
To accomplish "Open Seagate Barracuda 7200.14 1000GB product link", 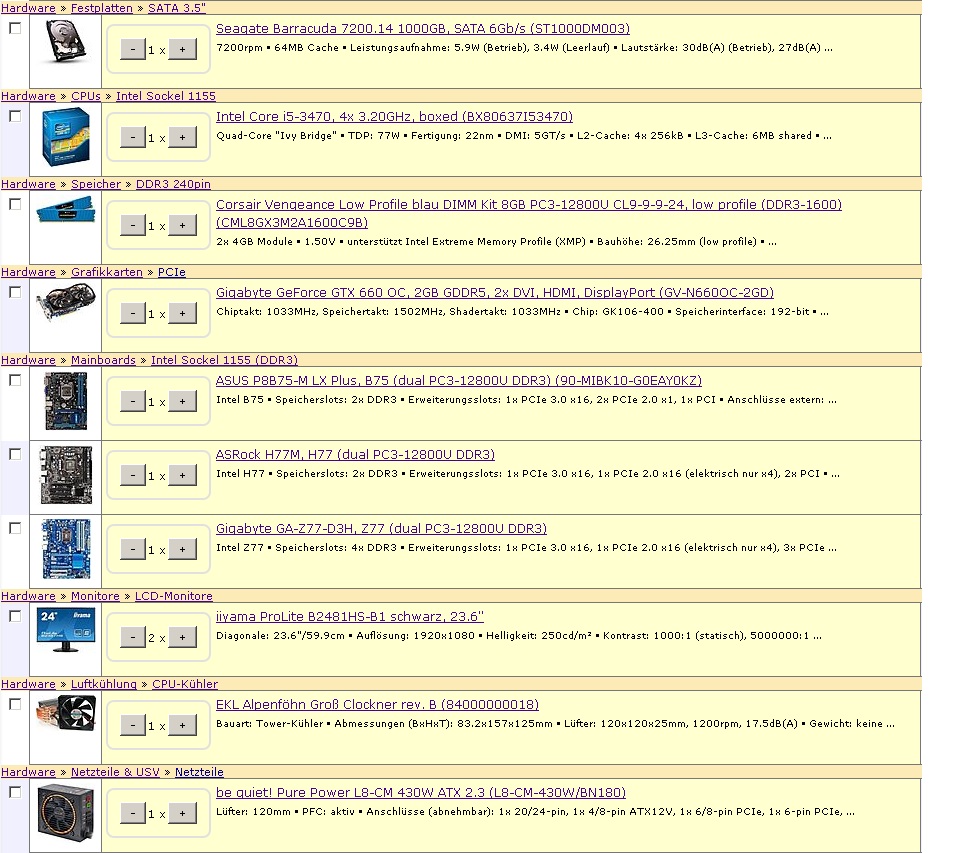I will tap(422, 29).
